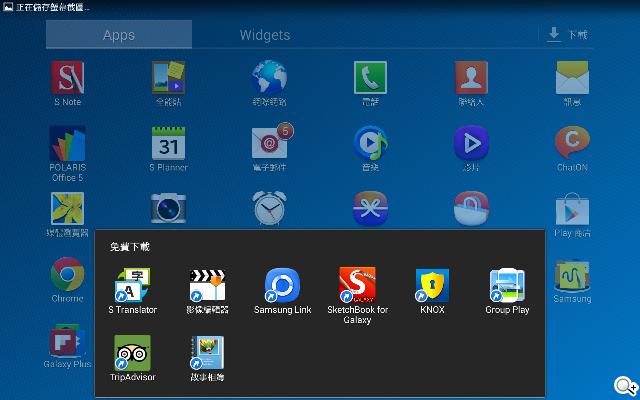
Task: Open the envelope Messages app
Action: point(572,78)
